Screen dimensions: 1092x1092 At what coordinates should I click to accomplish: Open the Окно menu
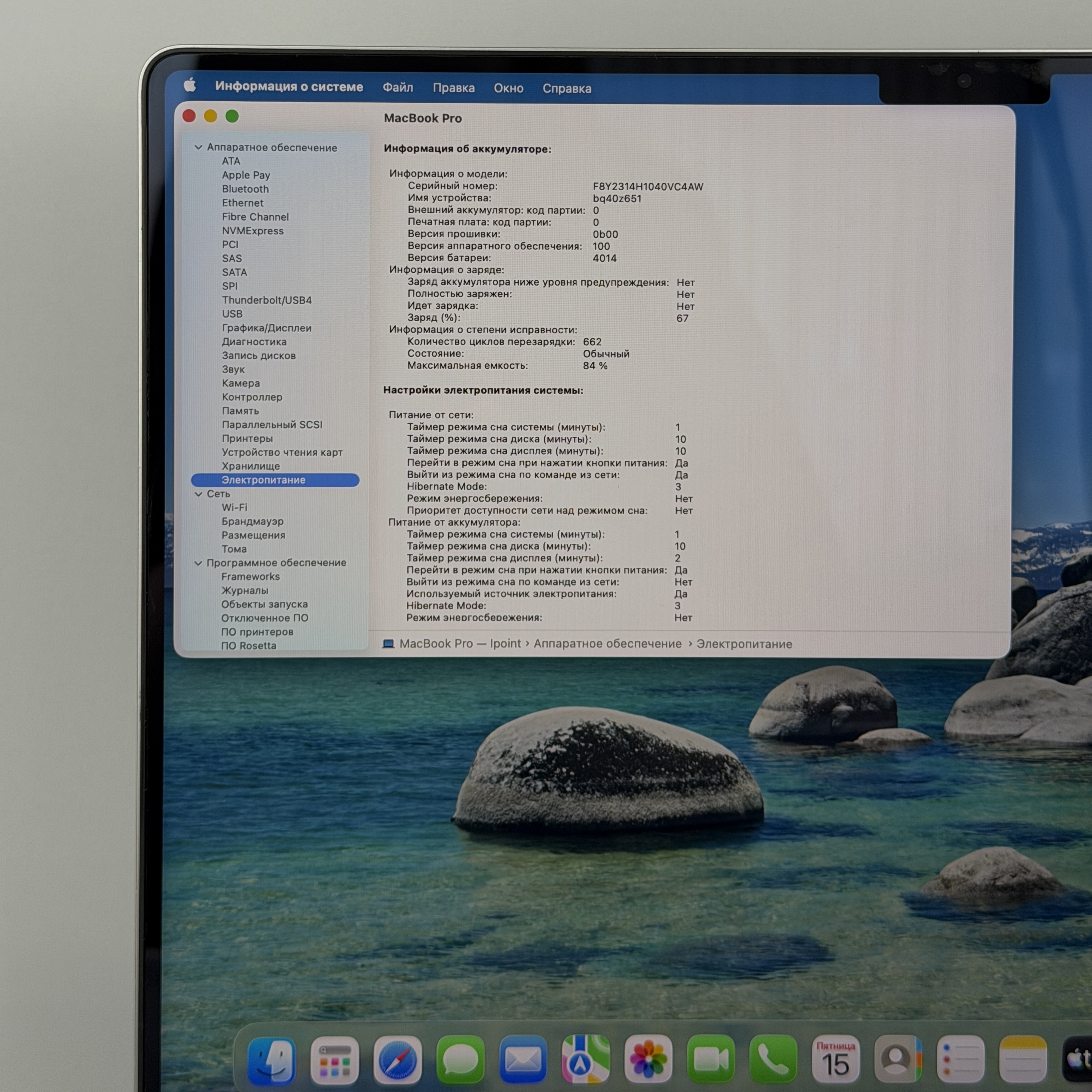pyautogui.click(x=509, y=88)
